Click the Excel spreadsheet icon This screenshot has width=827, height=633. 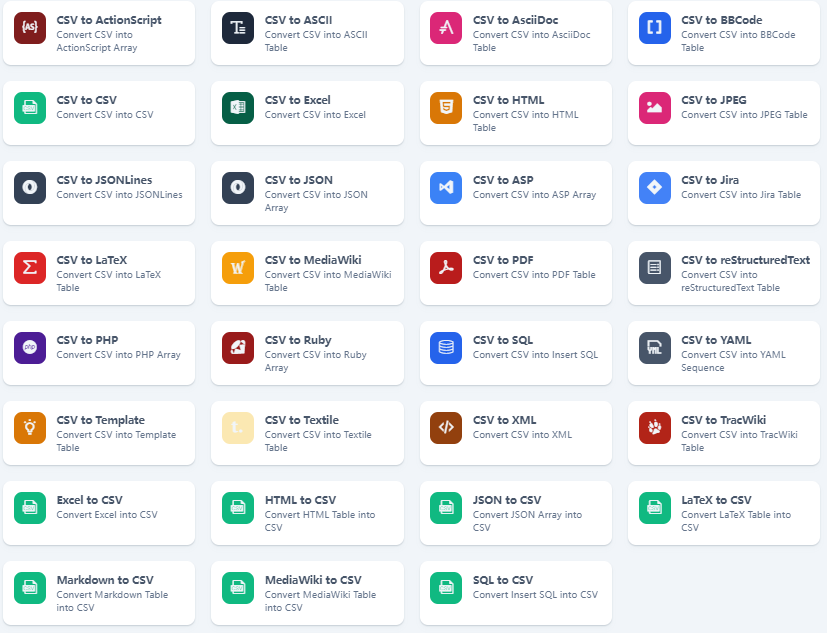pyautogui.click(x=238, y=108)
